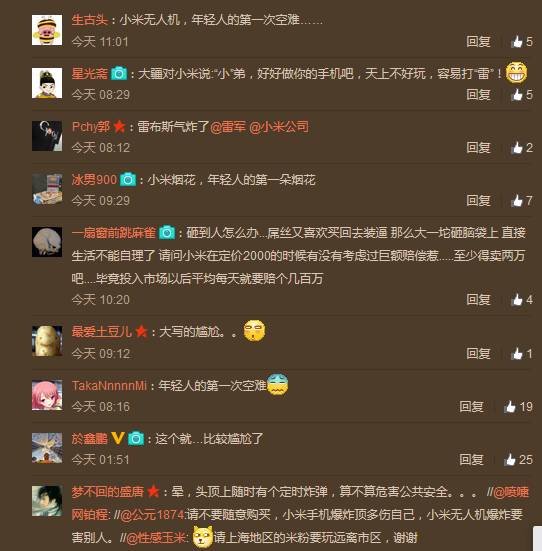Thumbs-up 於鑫鹏's comment with 25 likes
This screenshot has height=551, width=542.
point(519,460)
